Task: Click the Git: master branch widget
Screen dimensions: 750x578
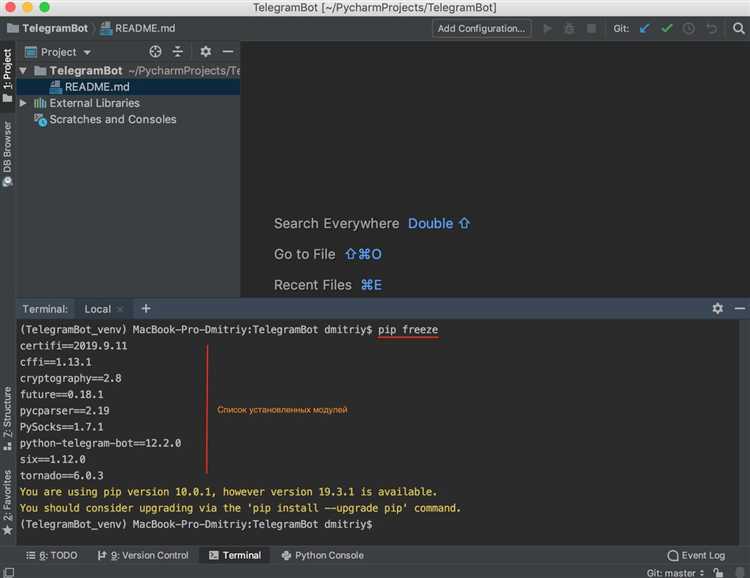Action: click(x=675, y=573)
